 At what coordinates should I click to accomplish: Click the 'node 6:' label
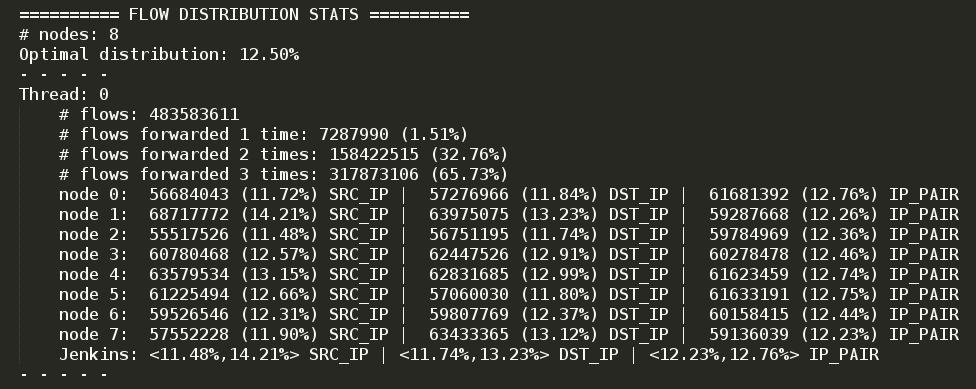(x=93, y=314)
